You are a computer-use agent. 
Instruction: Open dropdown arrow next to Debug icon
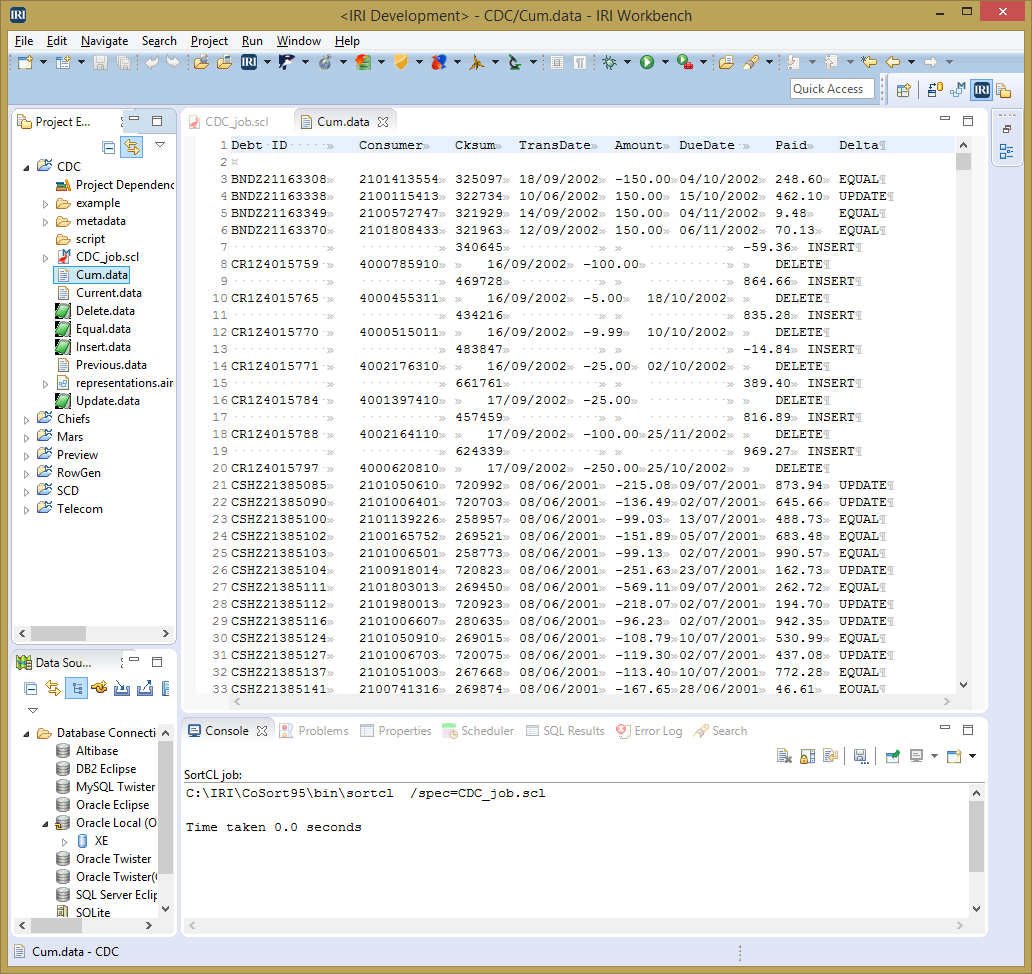(x=627, y=63)
